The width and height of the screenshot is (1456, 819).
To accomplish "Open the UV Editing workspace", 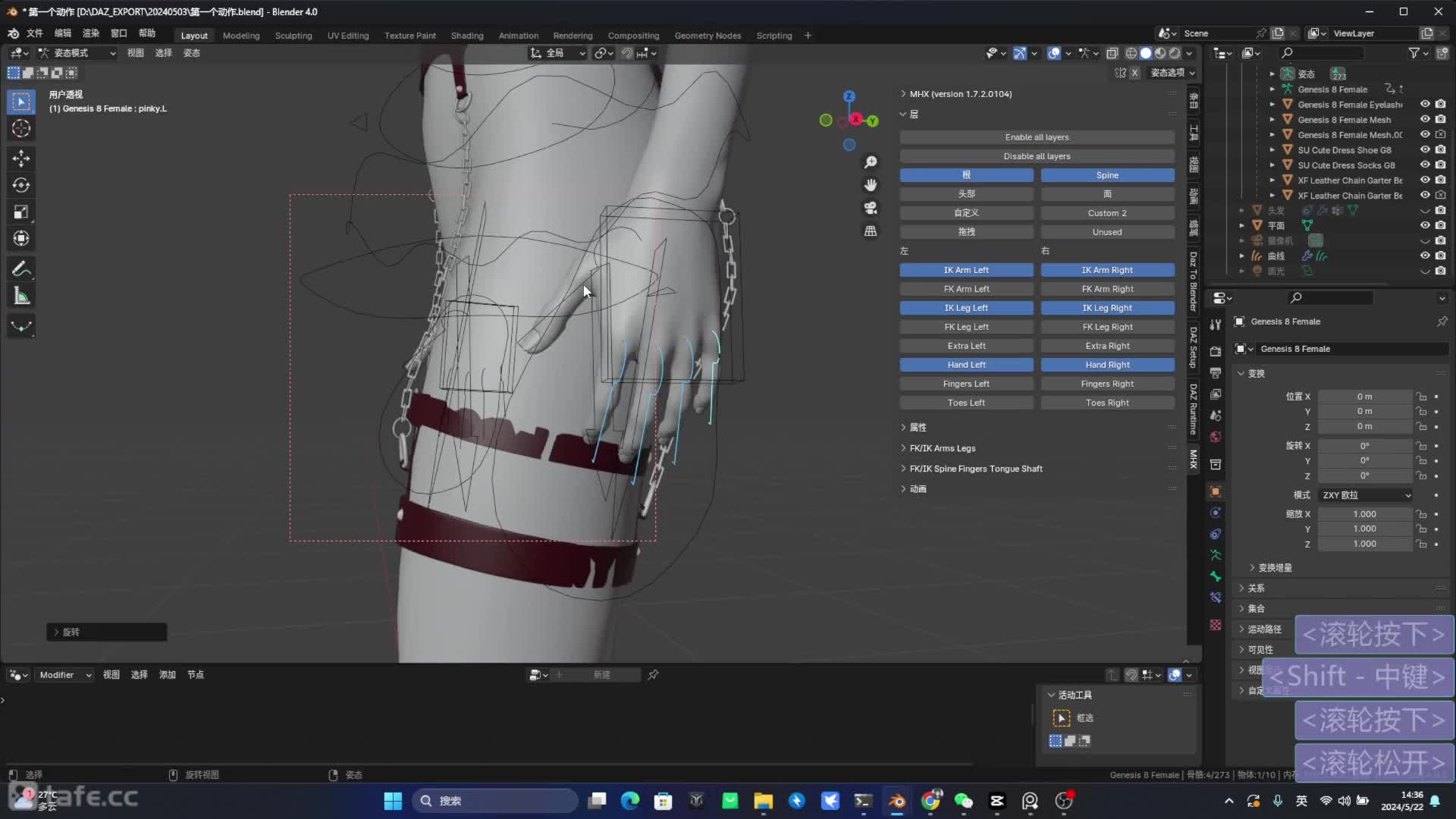I will pyautogui.click(x=348, y=36).
